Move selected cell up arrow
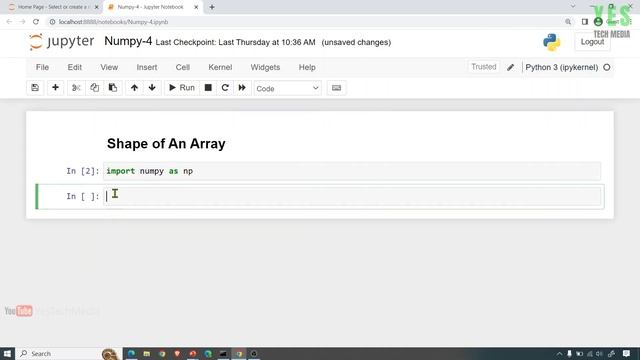640x360 pixels. 134,88
